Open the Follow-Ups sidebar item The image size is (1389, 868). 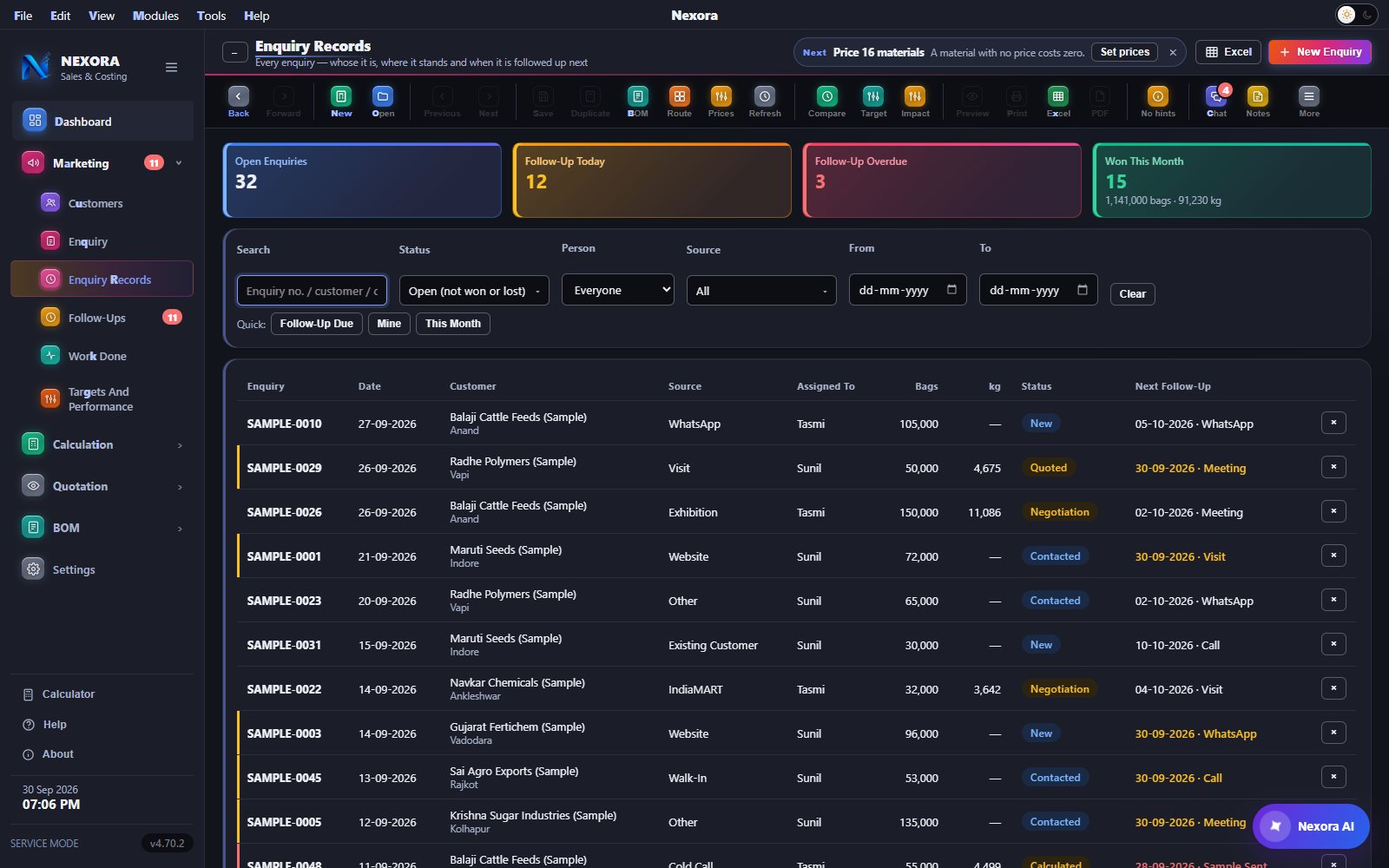pyautogui.click(x=102, y=318)
